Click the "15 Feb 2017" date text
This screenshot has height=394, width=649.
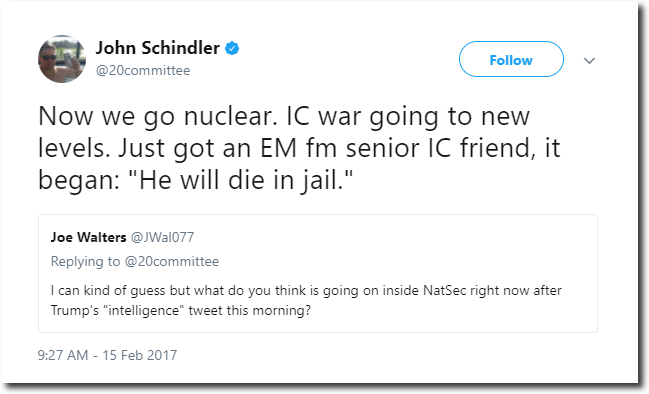140,355
